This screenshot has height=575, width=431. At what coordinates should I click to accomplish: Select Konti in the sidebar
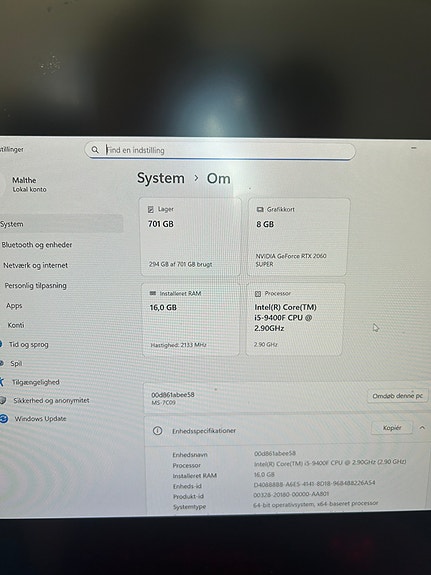click(x=16, y=325)
